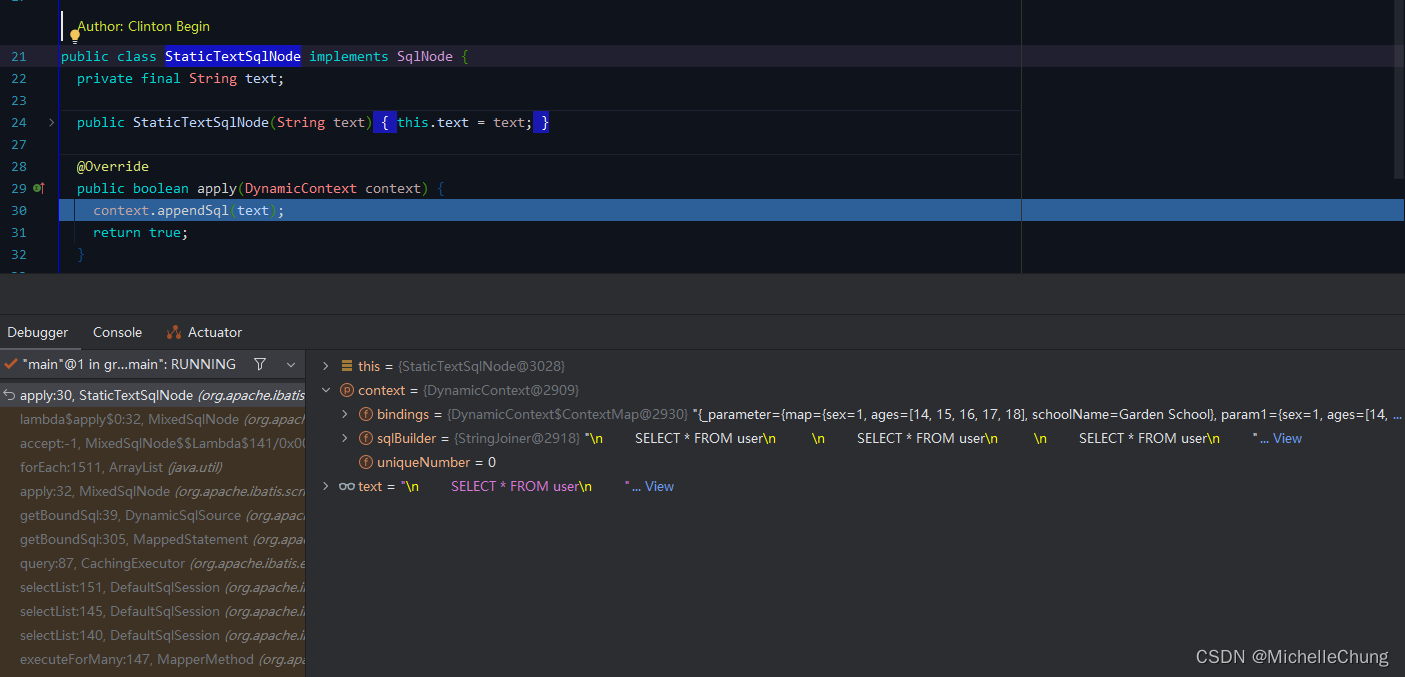This screenshot has height=677, width=1405.
Task: Click the View link for text value
Action: tap(659, 486)
